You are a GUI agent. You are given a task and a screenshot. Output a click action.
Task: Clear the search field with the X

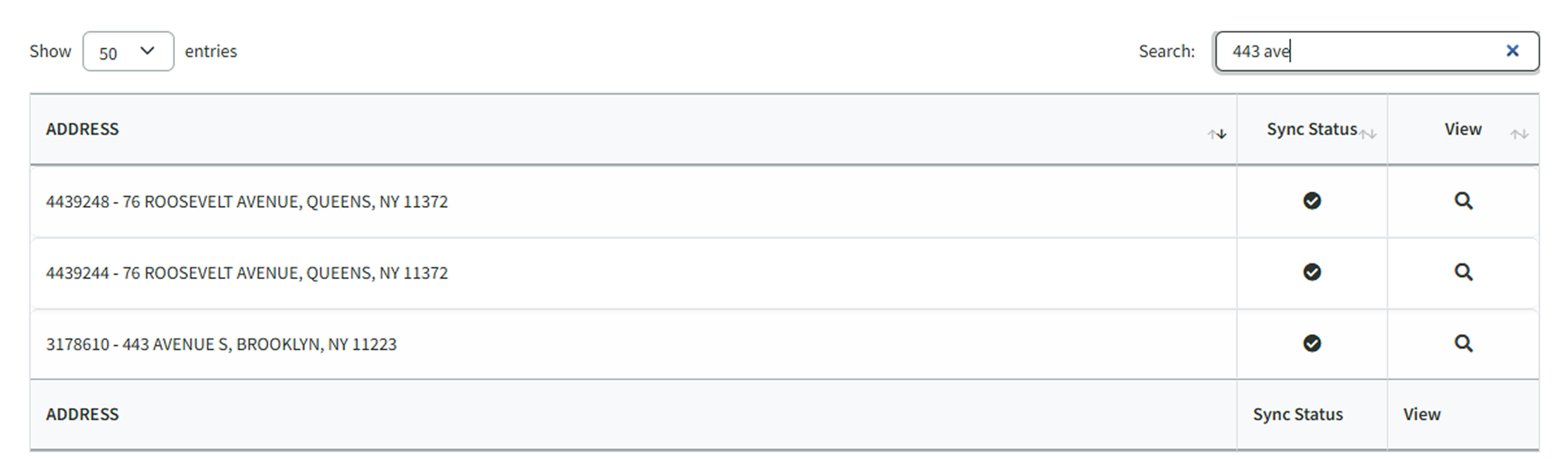(1512, 51)
